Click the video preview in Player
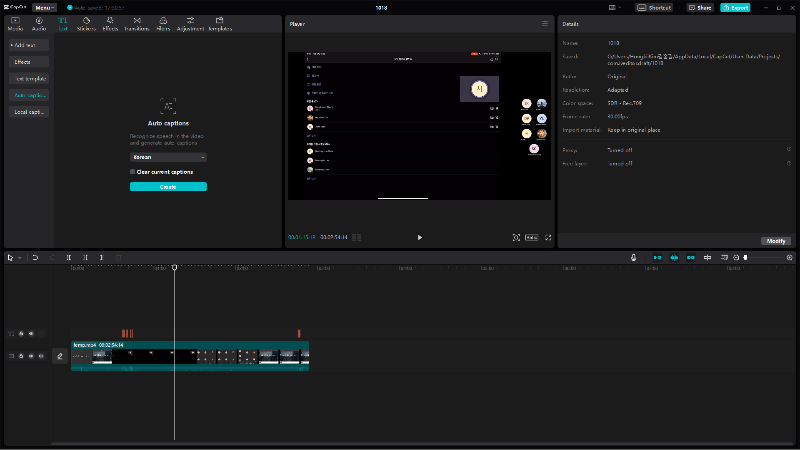This screenshot has width=800, height=450. tap(419, 126)
